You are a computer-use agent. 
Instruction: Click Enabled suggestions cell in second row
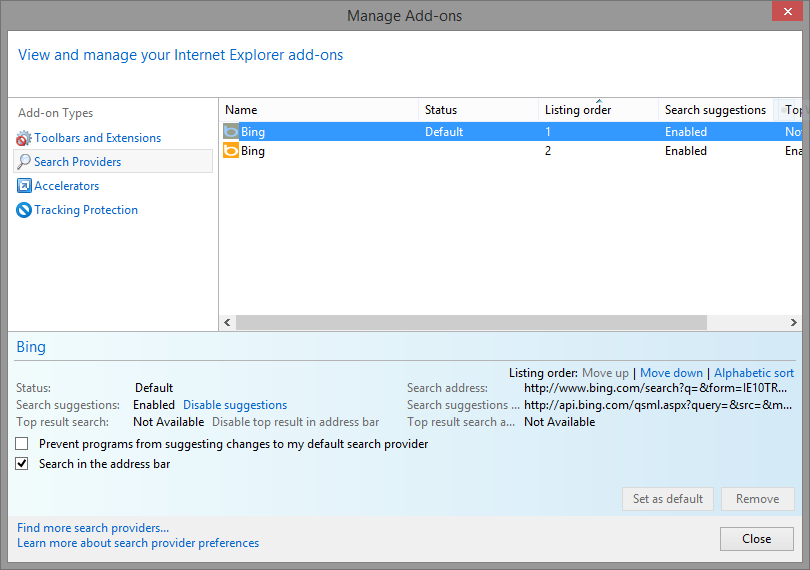pyautogui.click(x=686, y=151)
